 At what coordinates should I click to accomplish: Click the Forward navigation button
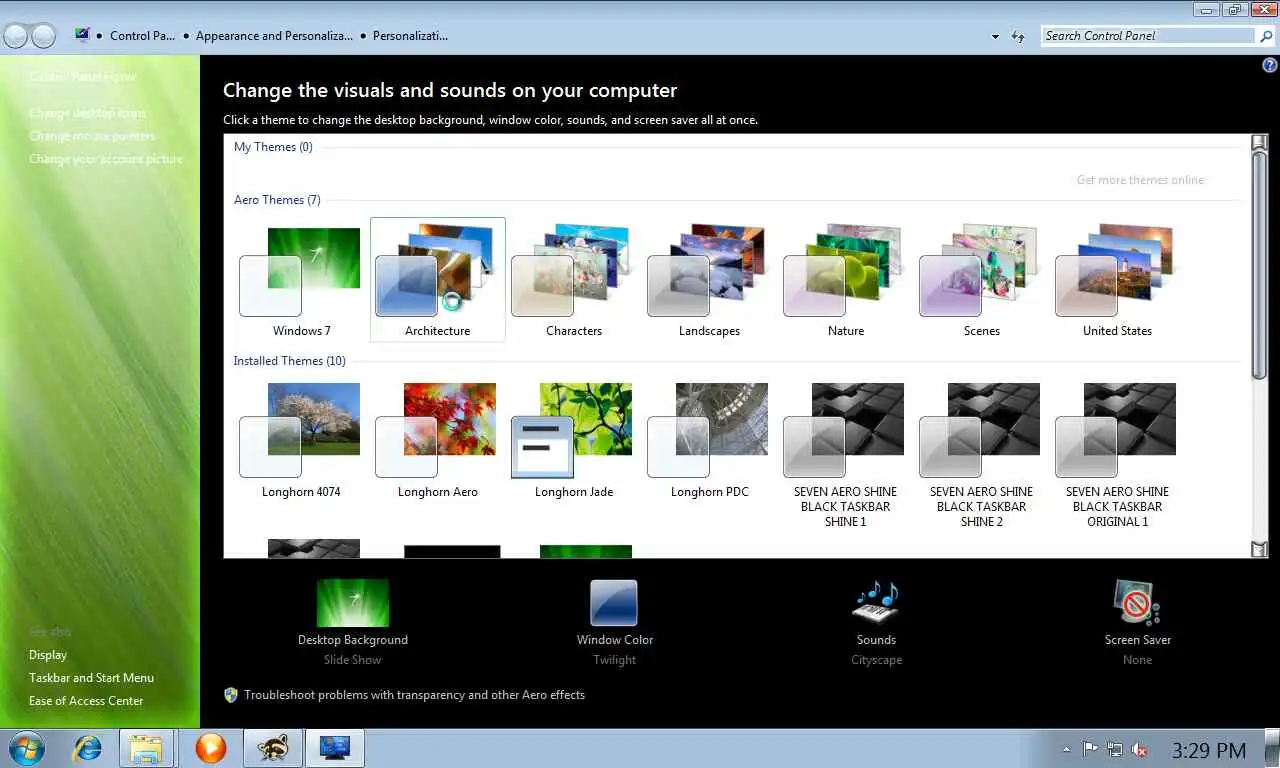43,36
